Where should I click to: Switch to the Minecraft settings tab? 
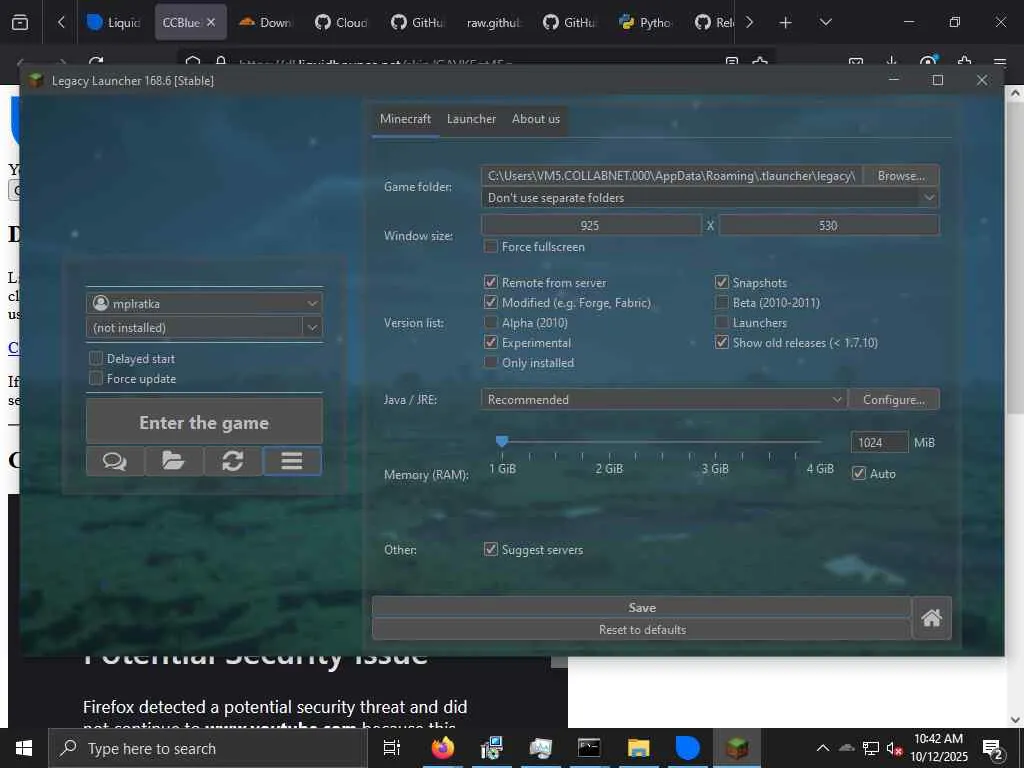pos(406,119)
